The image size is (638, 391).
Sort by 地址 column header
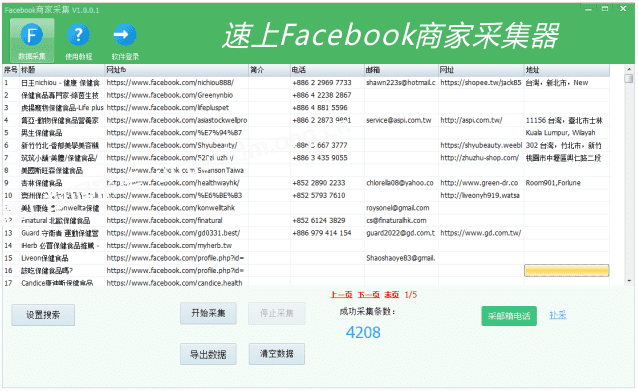567,70
